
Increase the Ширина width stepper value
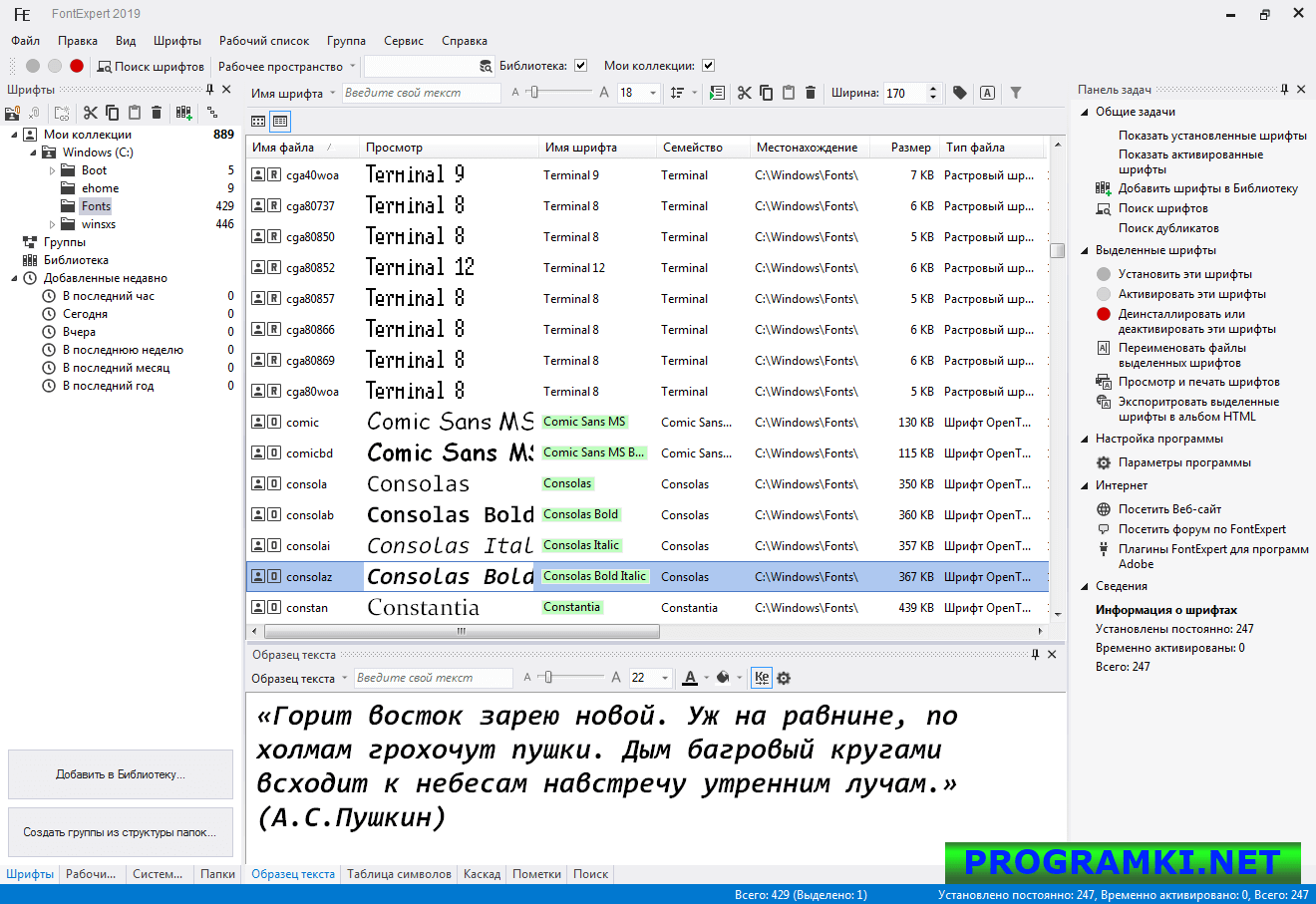[933, 89]
